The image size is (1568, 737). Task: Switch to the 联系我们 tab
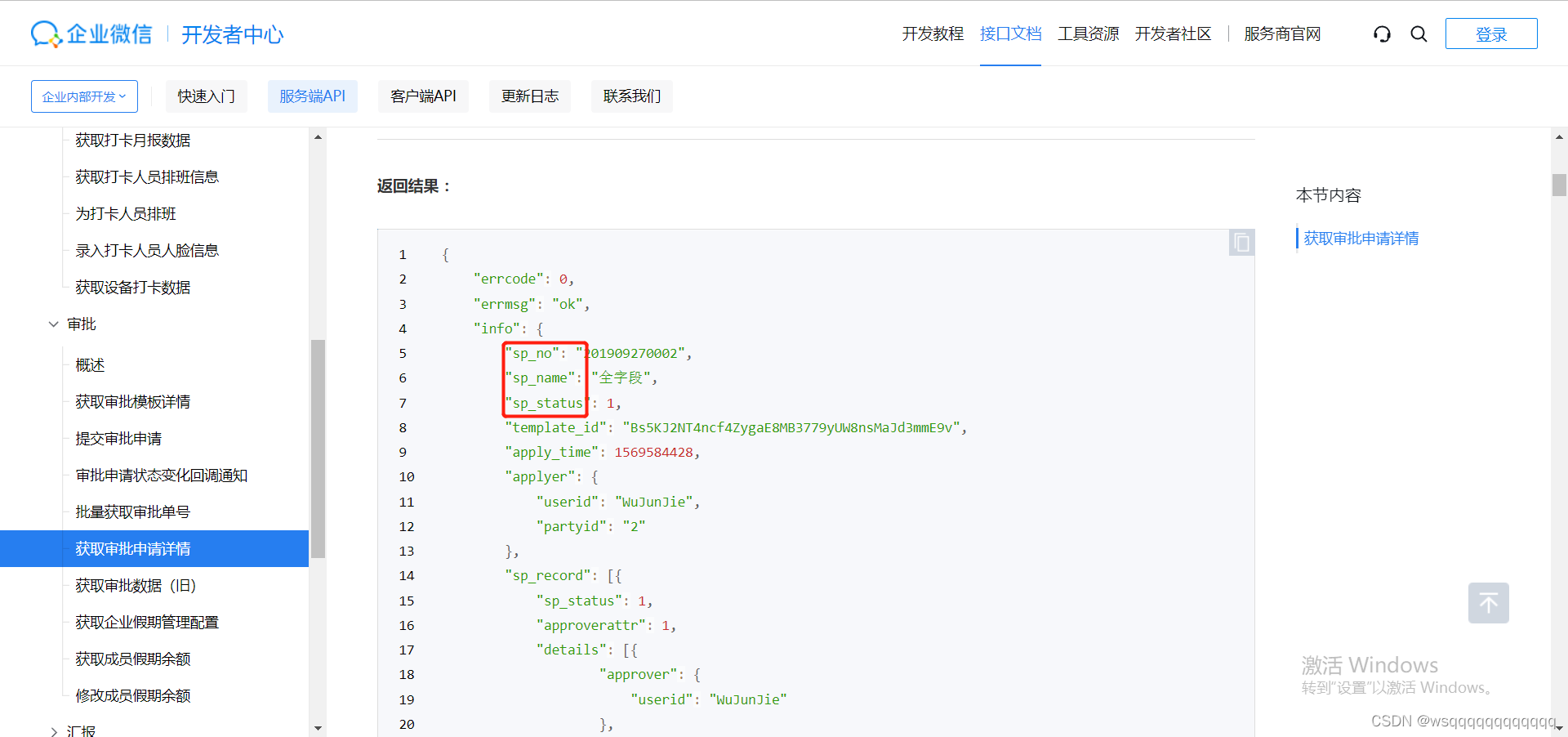pyautogui.click(x=632, y=96)
